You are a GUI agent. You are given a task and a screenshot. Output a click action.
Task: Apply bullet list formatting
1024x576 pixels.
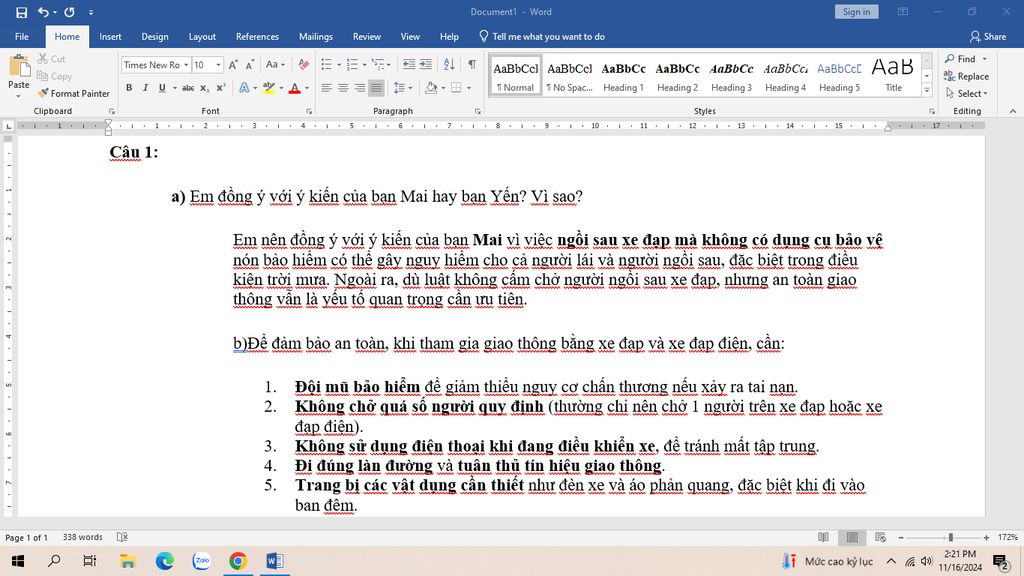click(x=327, y=65)
